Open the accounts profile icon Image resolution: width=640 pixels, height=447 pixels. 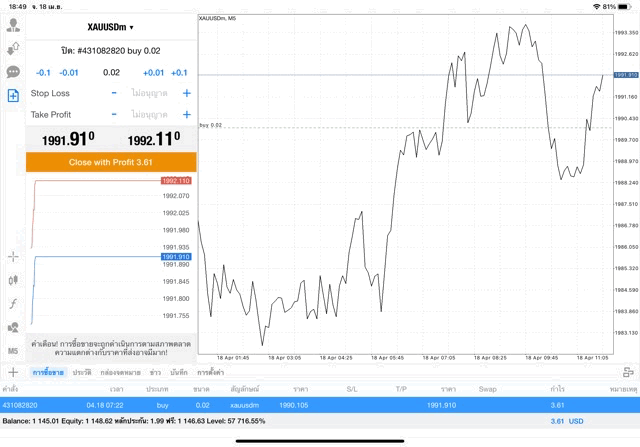13,25
